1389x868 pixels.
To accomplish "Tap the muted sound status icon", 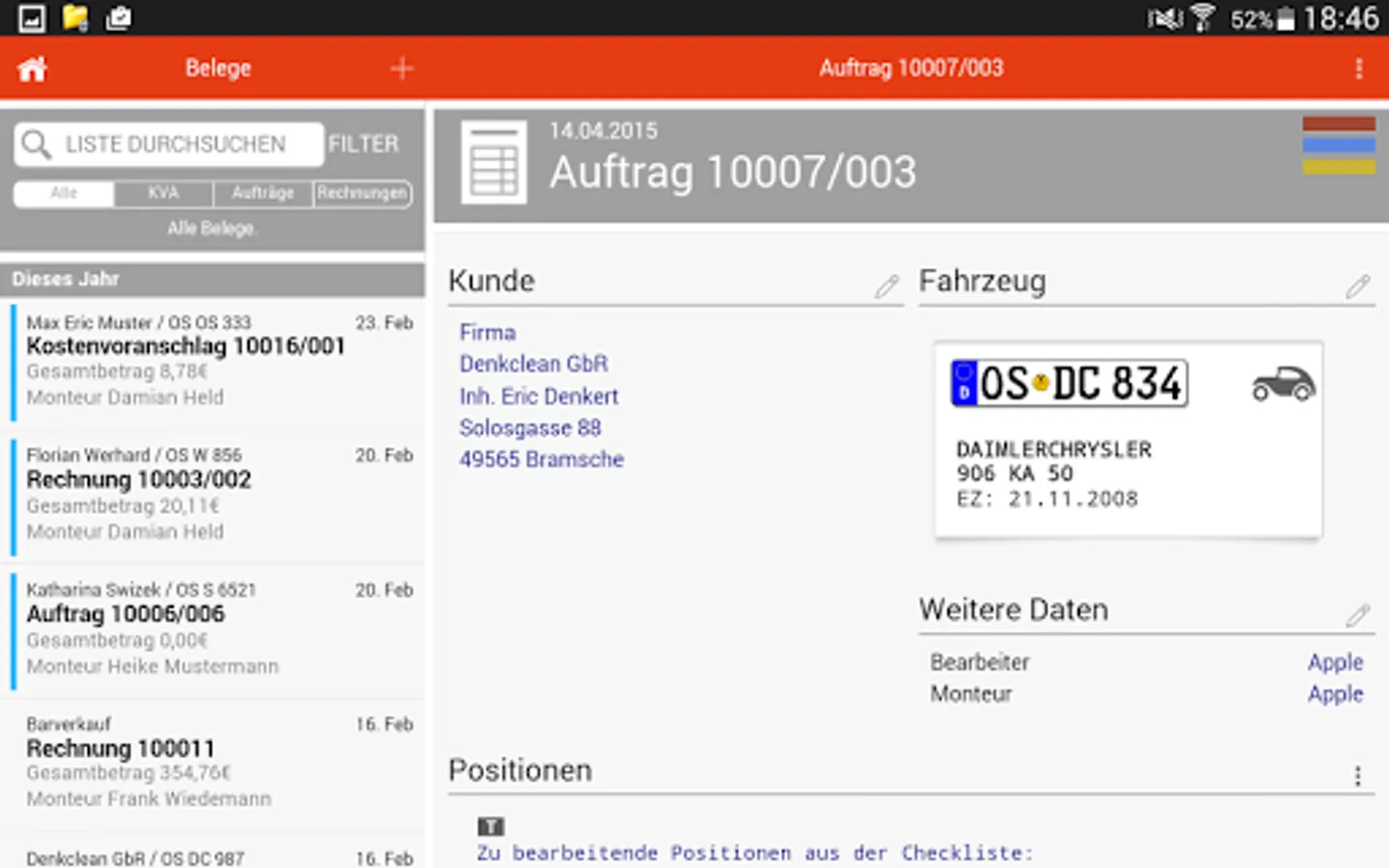I will click(x=1165, y=19).
